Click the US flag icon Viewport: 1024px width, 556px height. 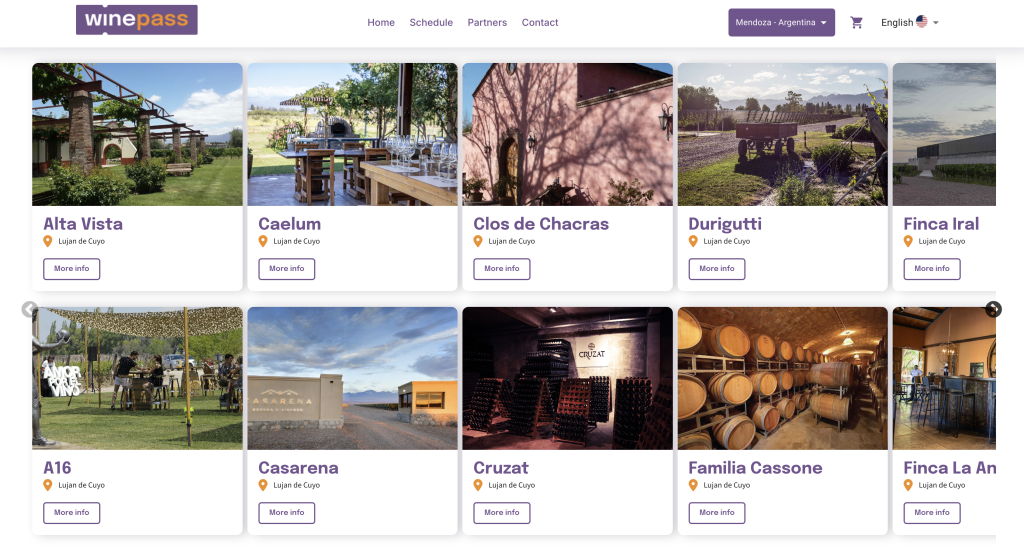tap(922, 22)
